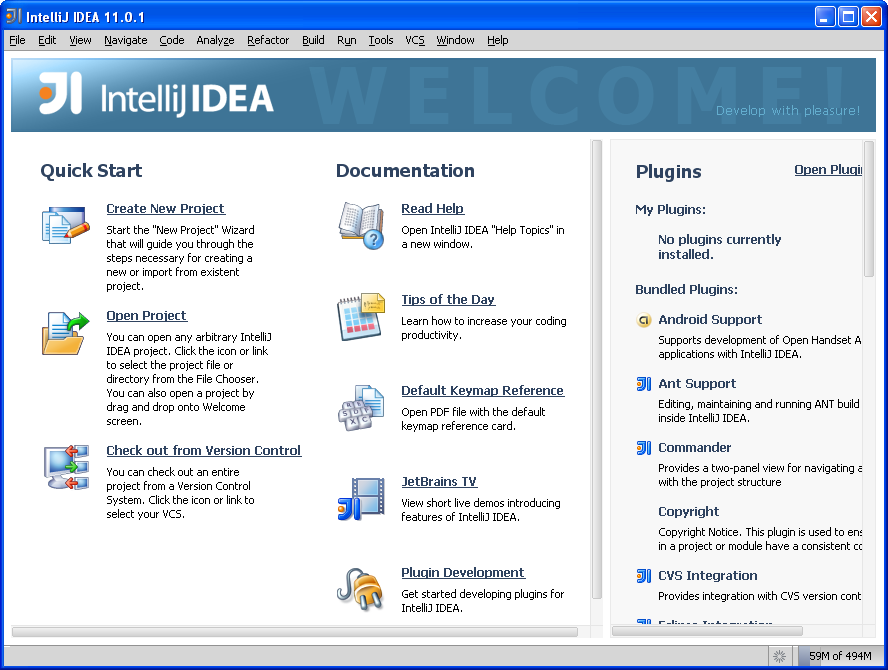This screenshot has height=670, width=888.
Task: Open the VCS menu
Action: (415, 40)
